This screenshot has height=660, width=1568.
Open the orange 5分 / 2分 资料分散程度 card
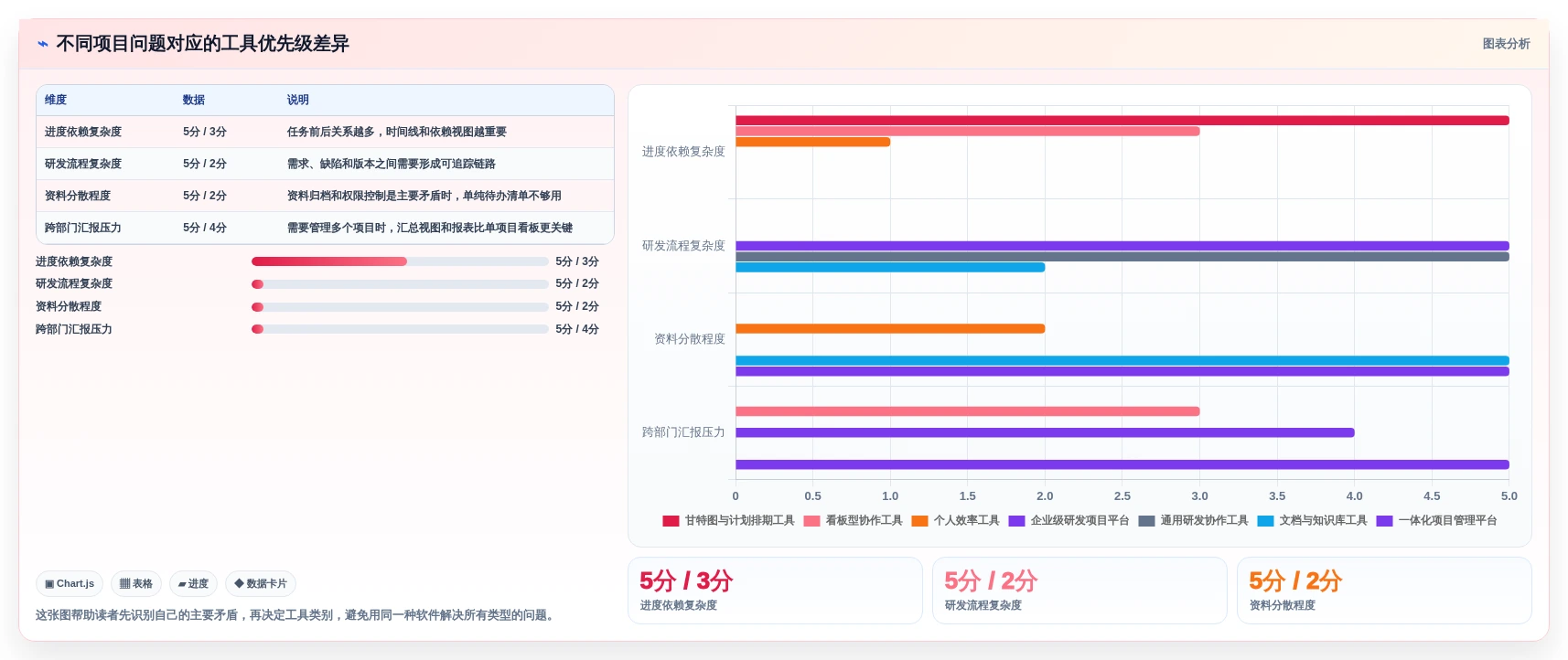1384,591
